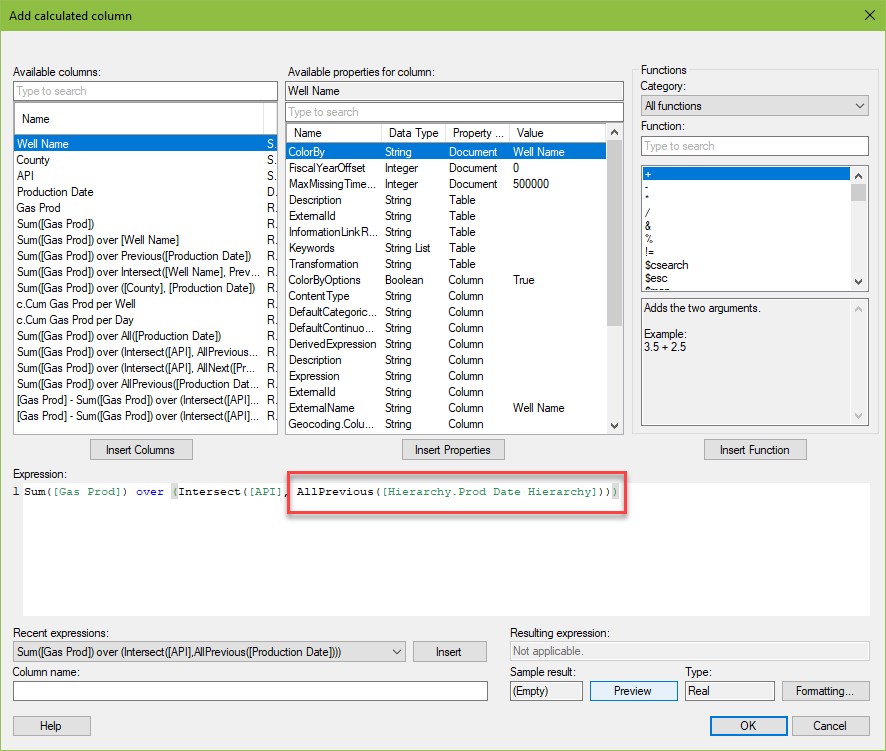
Task: Cancel the calculated column dialog
Action: click(x=830, y=726)
